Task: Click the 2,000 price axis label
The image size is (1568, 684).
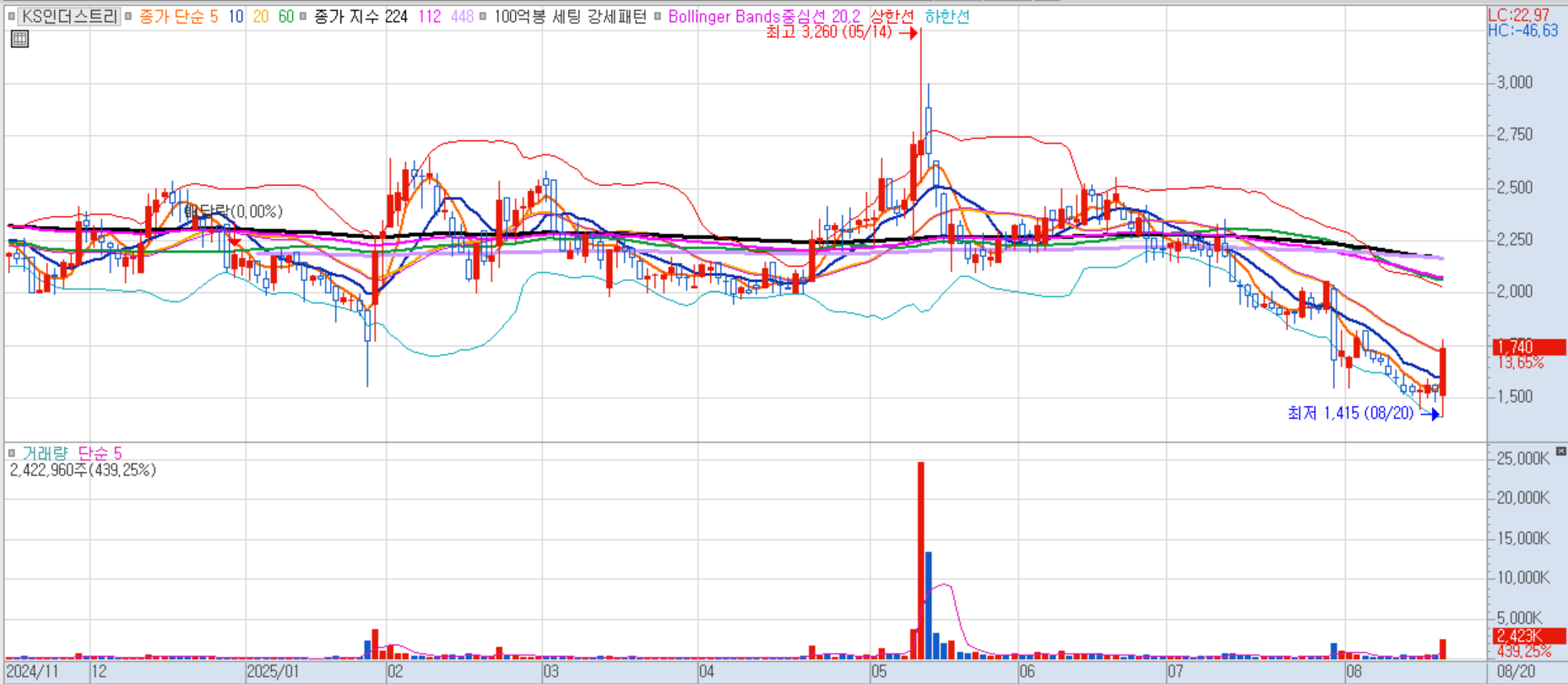Action: tap(1515, 291)
